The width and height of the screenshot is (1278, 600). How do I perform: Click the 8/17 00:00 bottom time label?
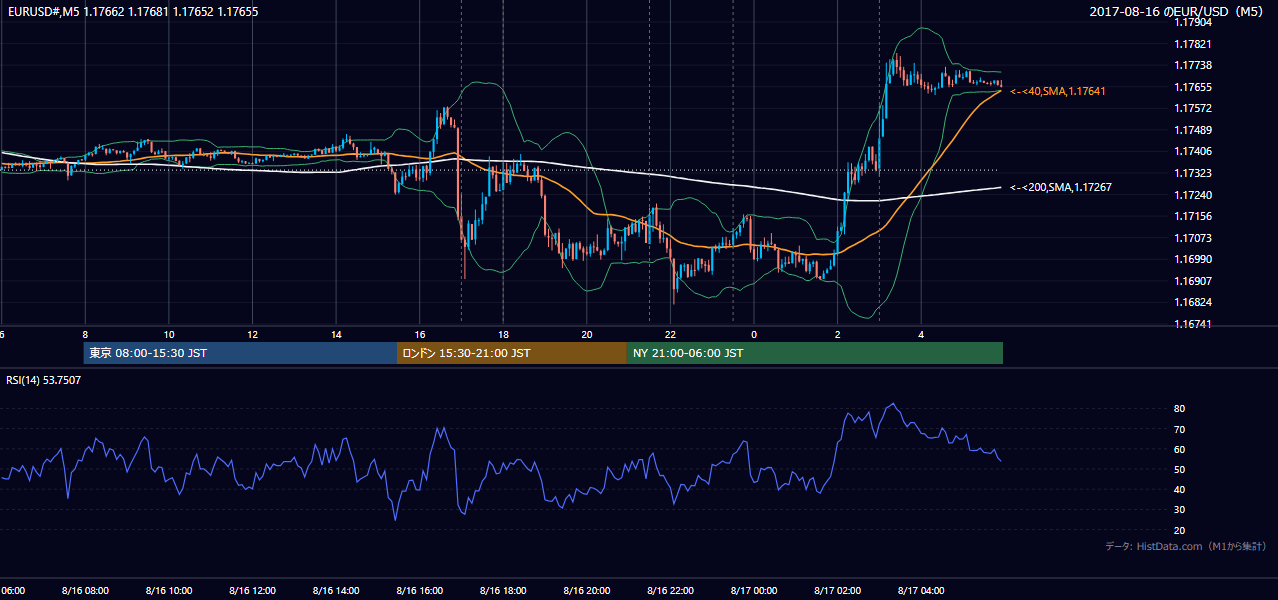754,590
